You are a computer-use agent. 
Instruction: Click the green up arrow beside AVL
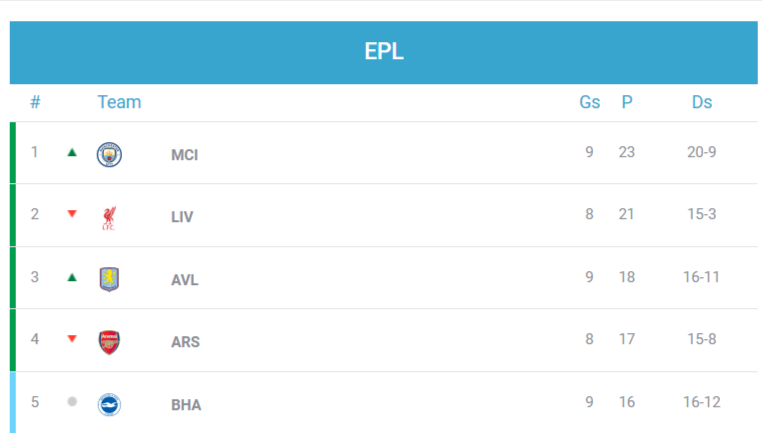(x=72, y=277)
